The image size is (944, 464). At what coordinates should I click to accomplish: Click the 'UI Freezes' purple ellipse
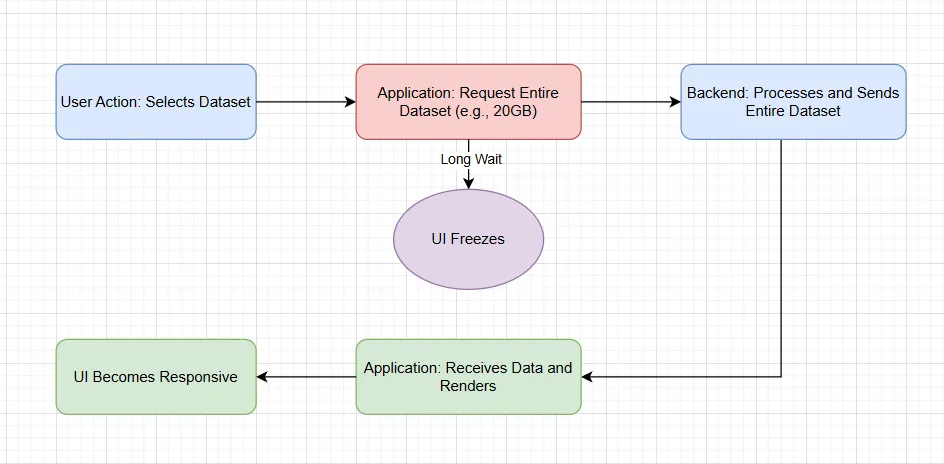(468, 239)
